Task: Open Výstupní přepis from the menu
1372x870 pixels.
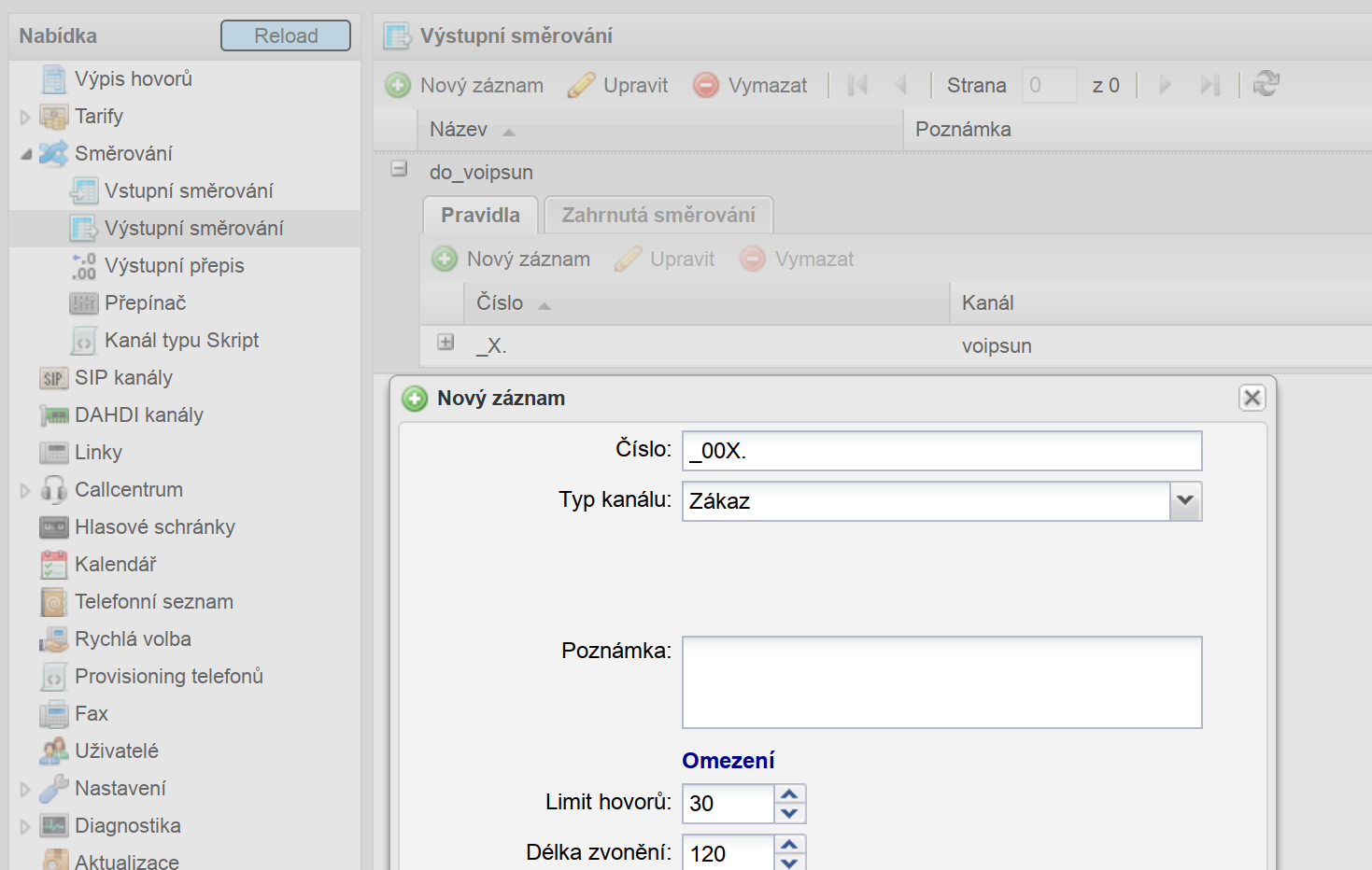Action: 174,266
